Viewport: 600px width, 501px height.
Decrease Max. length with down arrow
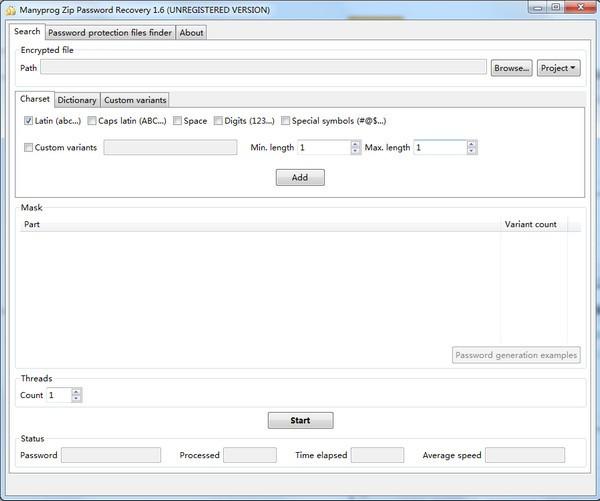pos(471,151)
